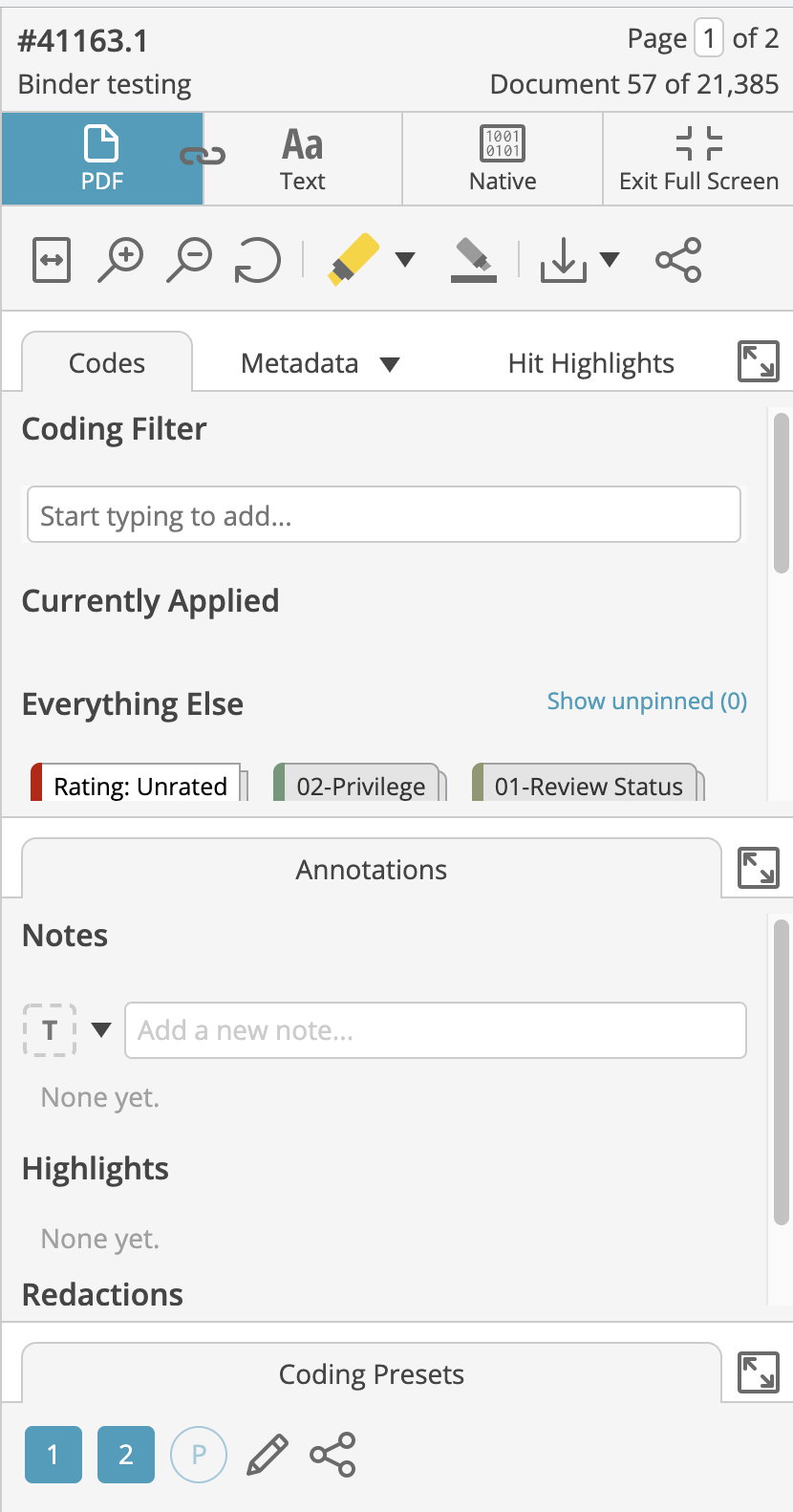Click the fit-to-width icon
The height and width of the screenshot is (1512, 793).
pyautogui.click(x=52, y=260)
